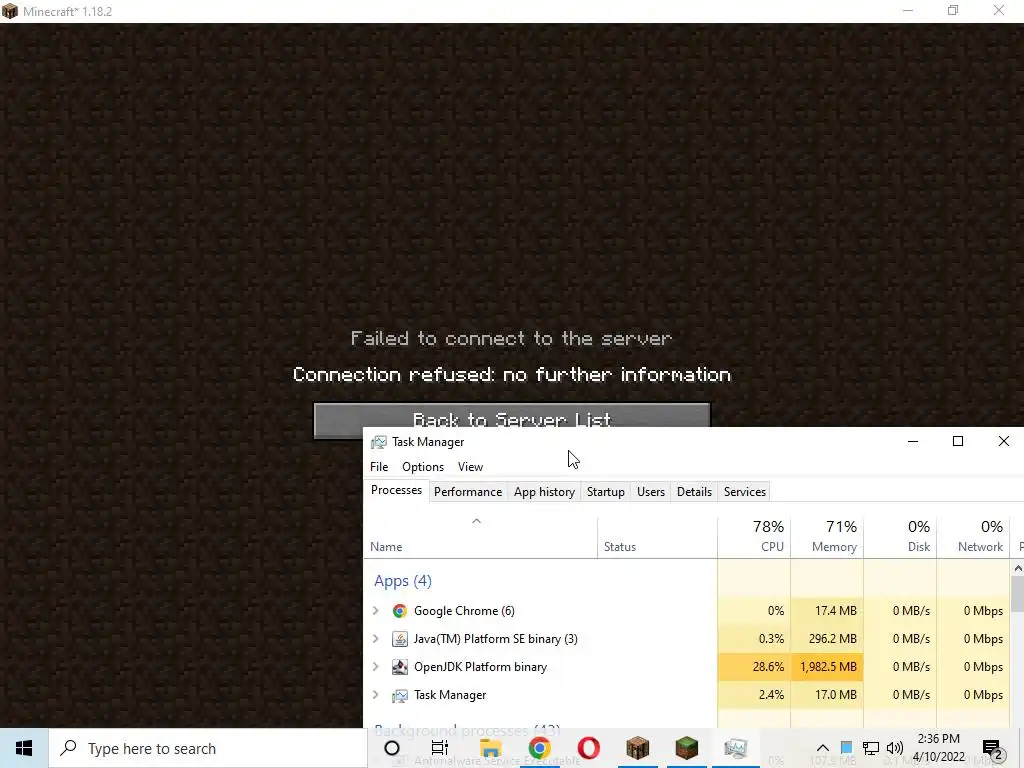
Task: Open Google Chrome from the taskbar
Action: pyautogui.click(x=539, y=748)
